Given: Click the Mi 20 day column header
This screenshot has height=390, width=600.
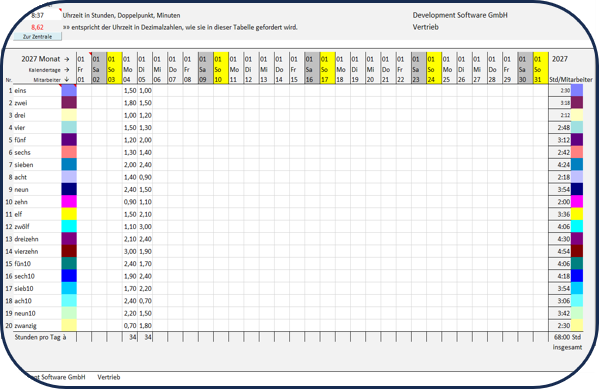Looking at the screenshot, I should [x=373, y=69].
